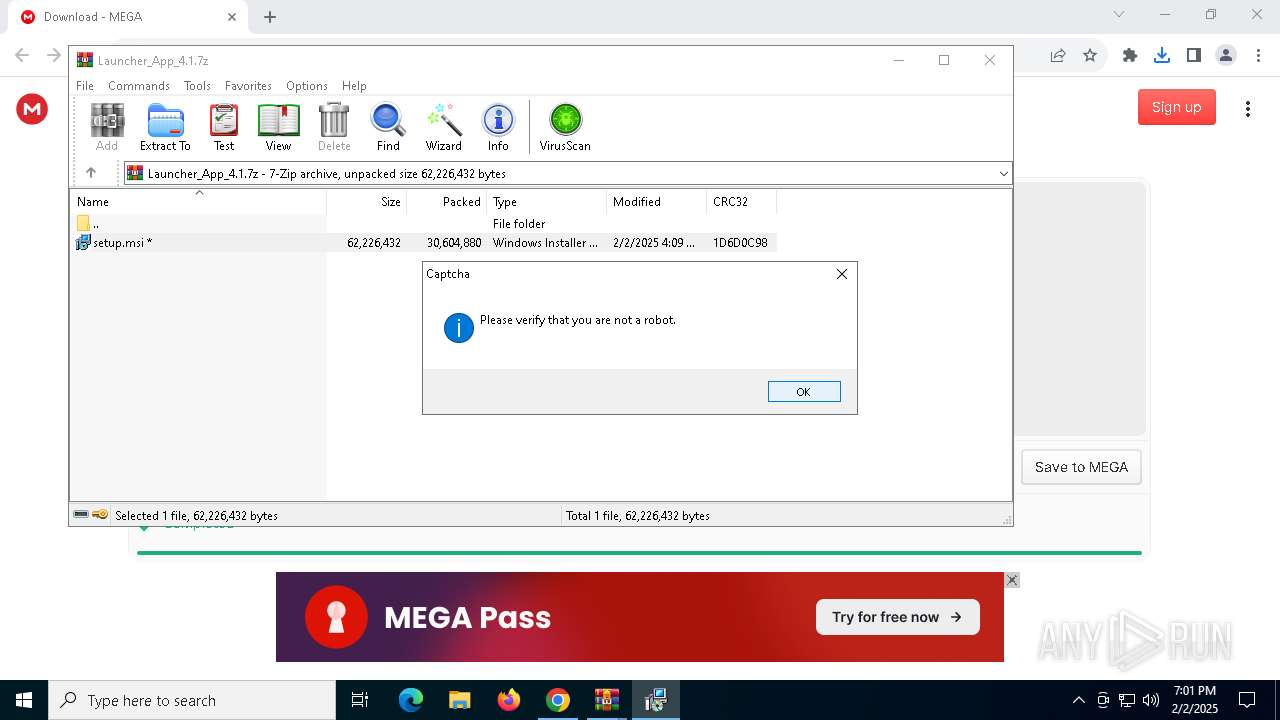Click the key icon in status bar

pyautogui.click(x=100, y=515)
